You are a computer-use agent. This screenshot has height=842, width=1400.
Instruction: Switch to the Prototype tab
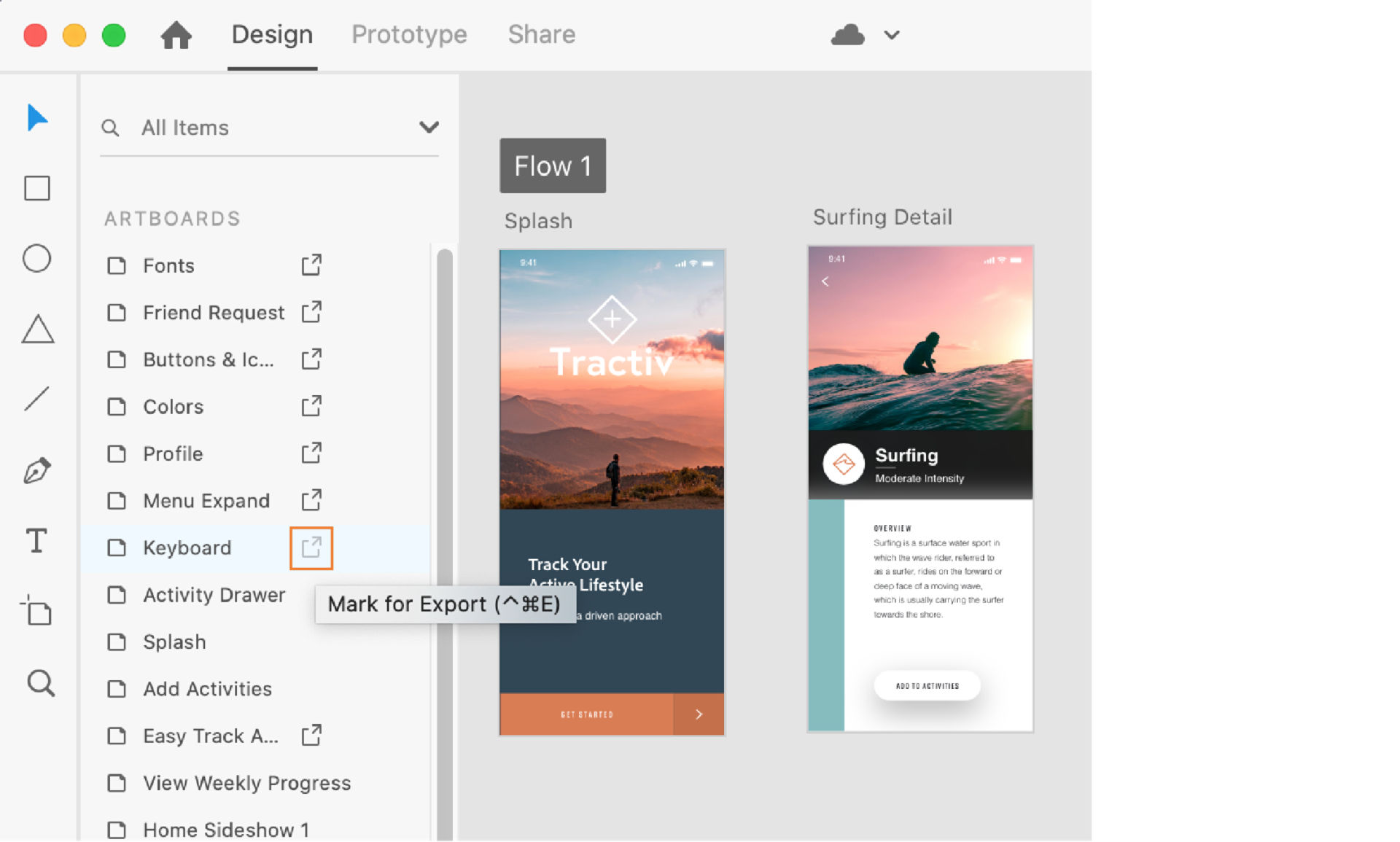click(x=409, y=34)
